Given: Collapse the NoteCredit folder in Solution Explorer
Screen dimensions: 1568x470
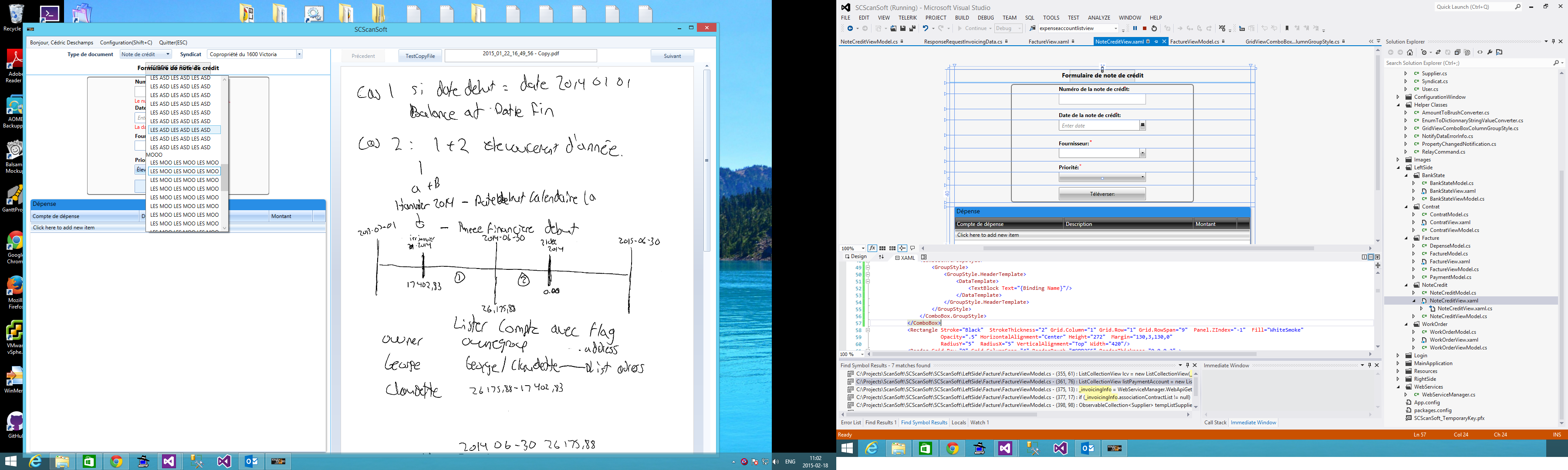Looking at the screenshot, I should pyautogui.click(x=1406, y=285).
